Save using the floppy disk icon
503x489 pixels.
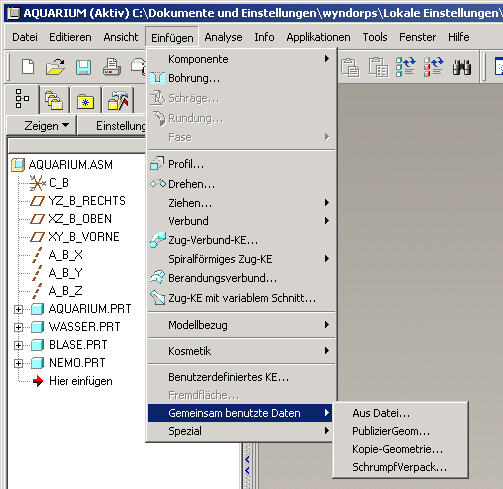click(x=83, y=67)
